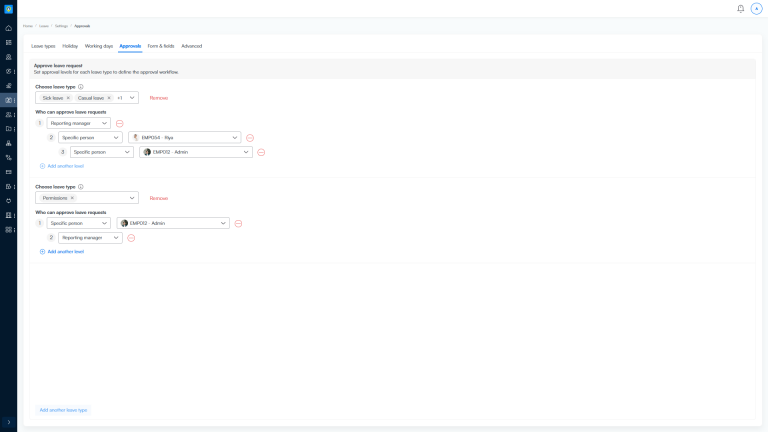The image size is (768, 432).
Task: Switch to the Leave types tab
Action: (x=43, y=46)
